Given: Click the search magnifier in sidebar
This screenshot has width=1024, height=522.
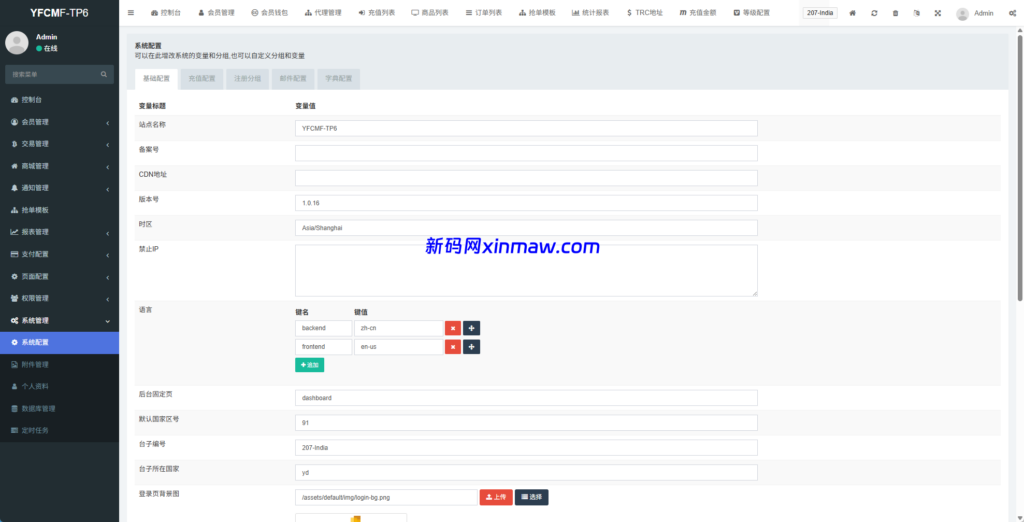Looking at the screenshot, I should point(103,74).
